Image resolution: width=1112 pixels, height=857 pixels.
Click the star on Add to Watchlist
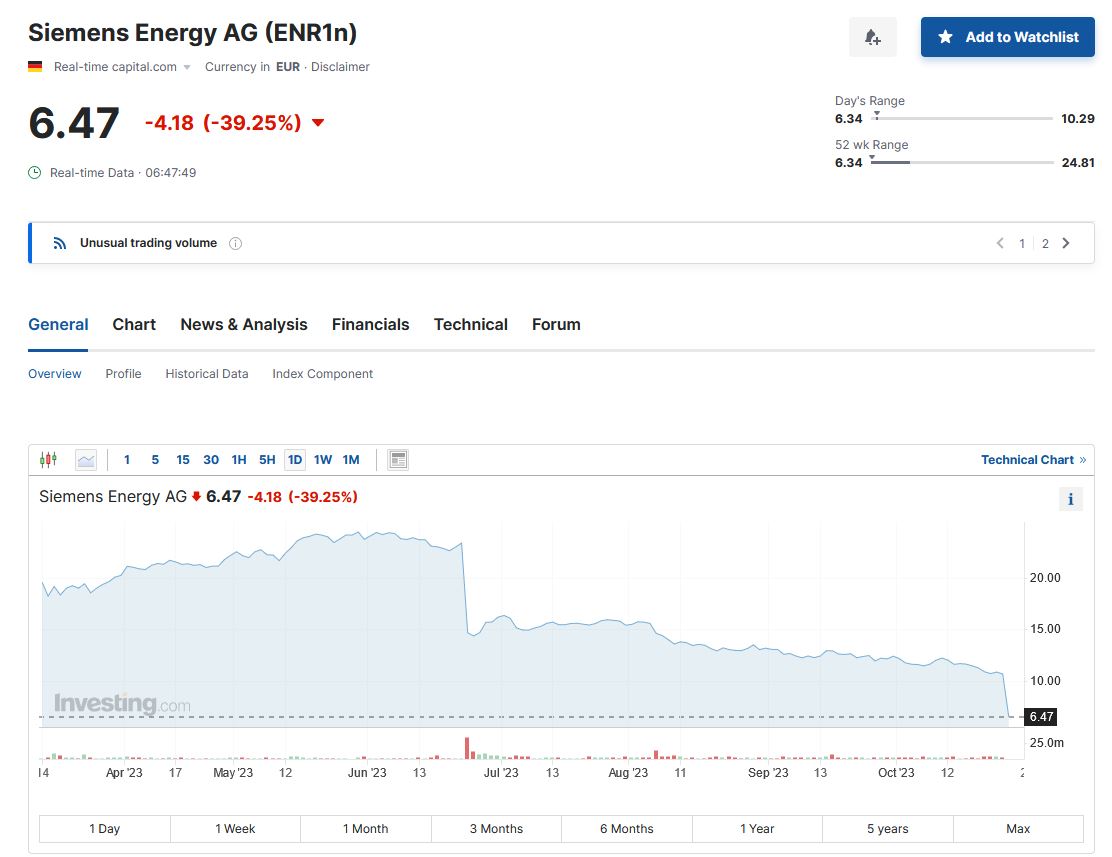(944, 37)
